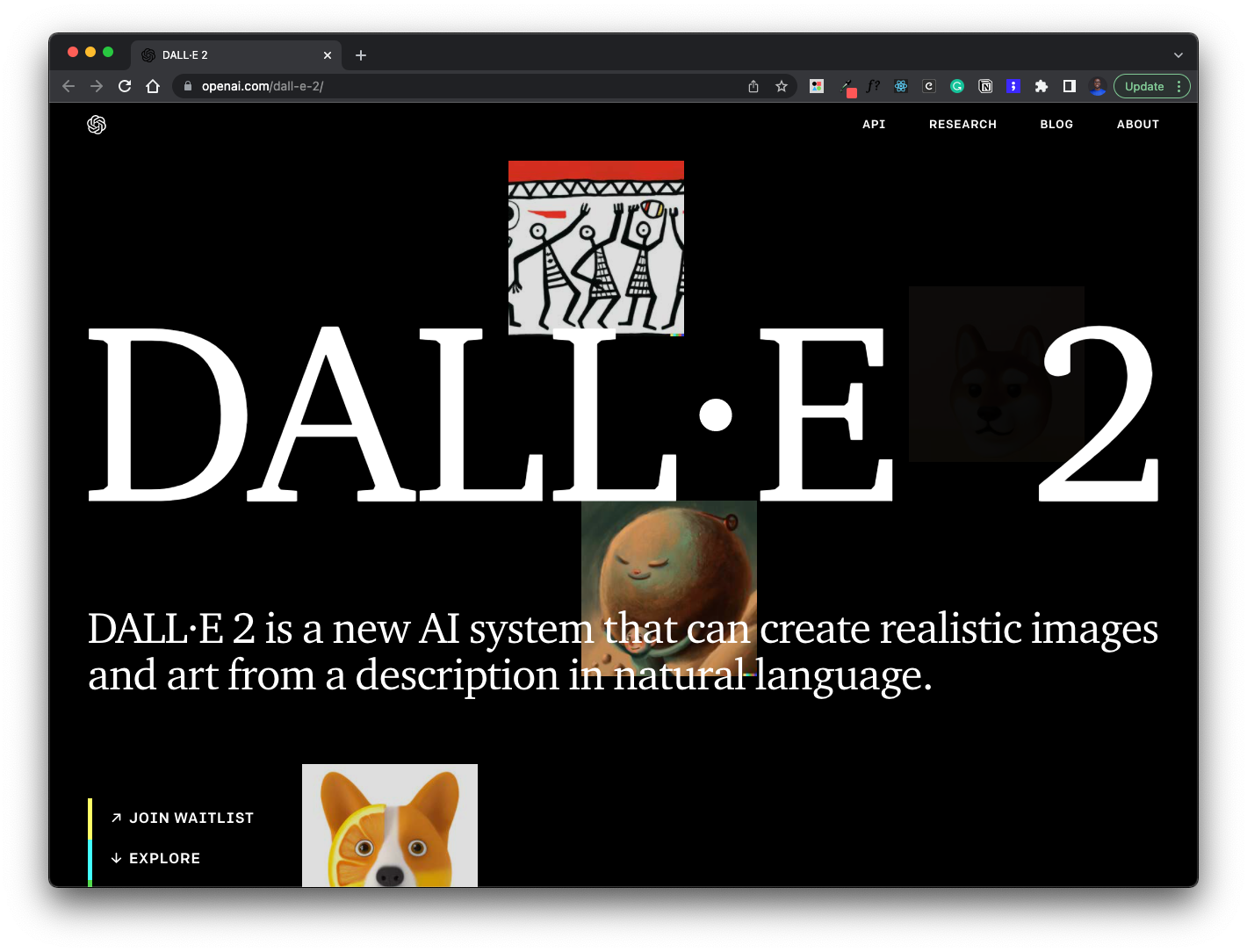Click the large DALL·E 2 heading
1247x952 pixels.
(623, 414)
